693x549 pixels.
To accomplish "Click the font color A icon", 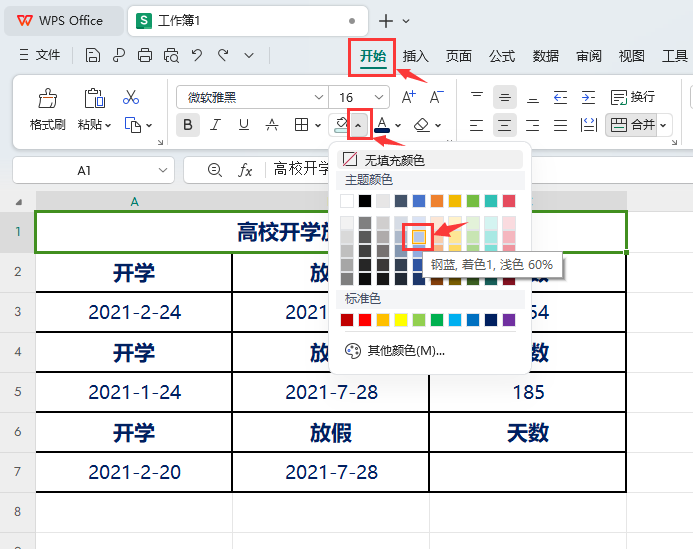I will click(x=382, y=125).
